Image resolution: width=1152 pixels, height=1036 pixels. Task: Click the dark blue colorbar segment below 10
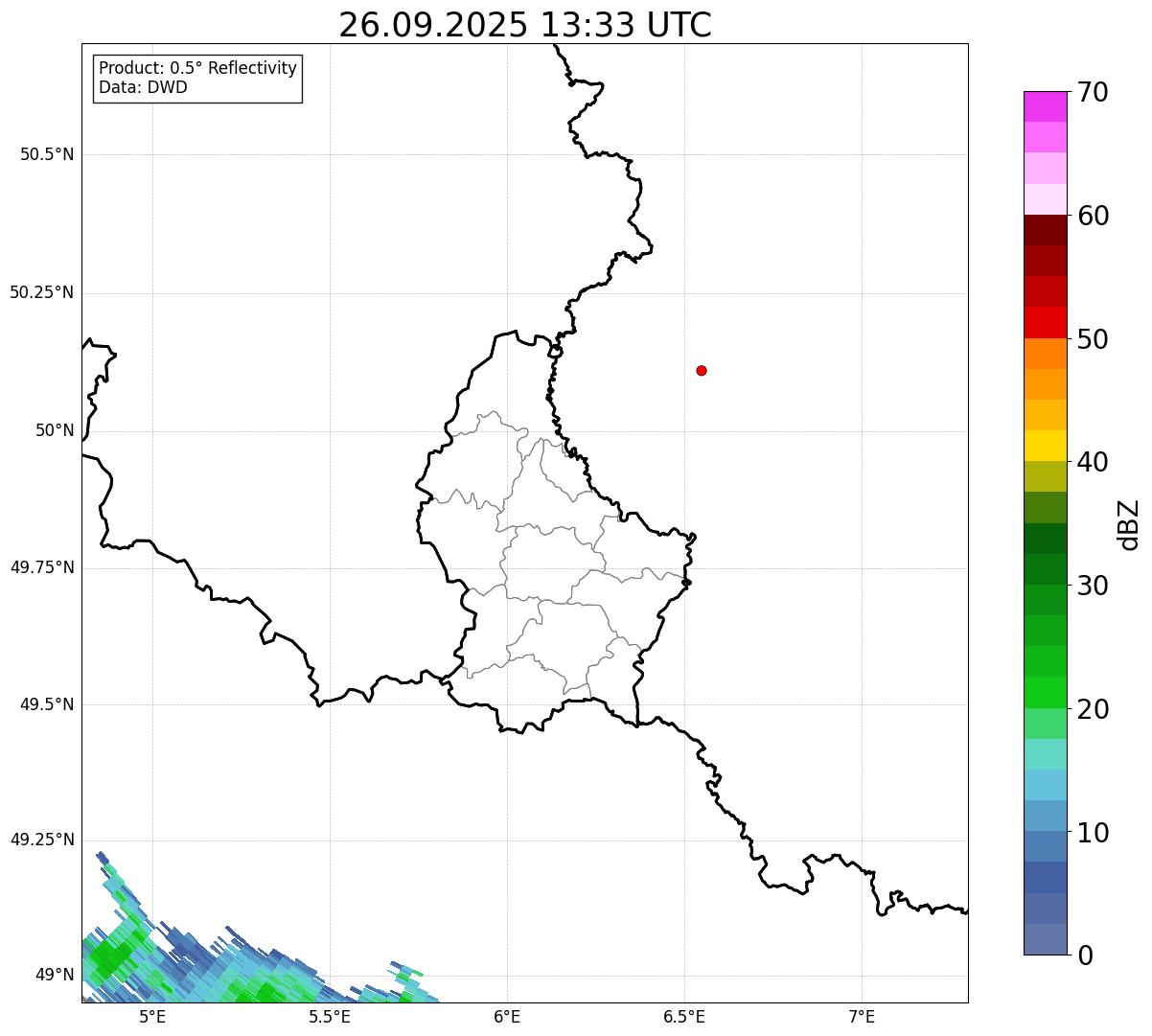pyautogui.click(x=1045, y=877)
